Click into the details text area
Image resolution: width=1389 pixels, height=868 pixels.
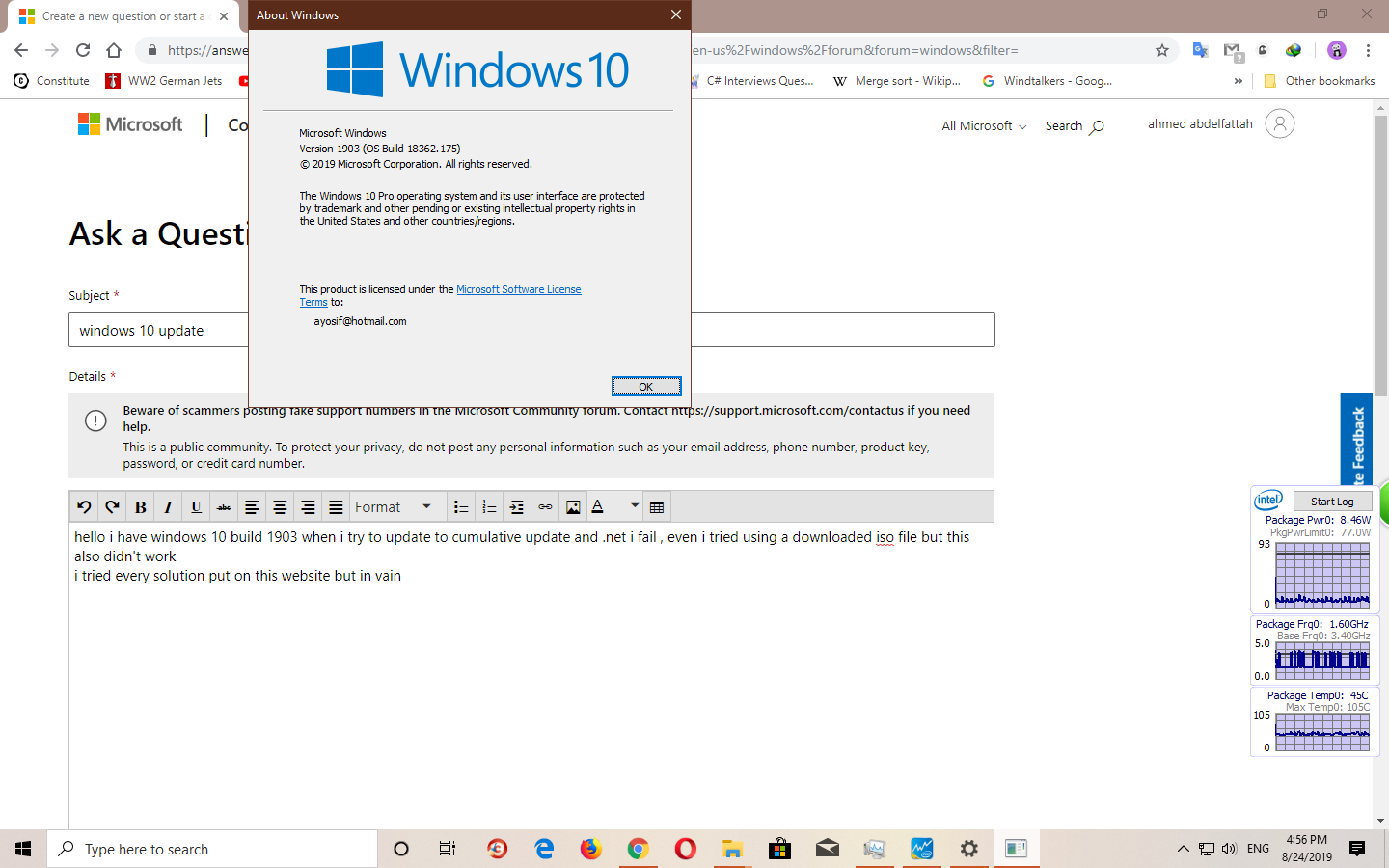[531, 675]
